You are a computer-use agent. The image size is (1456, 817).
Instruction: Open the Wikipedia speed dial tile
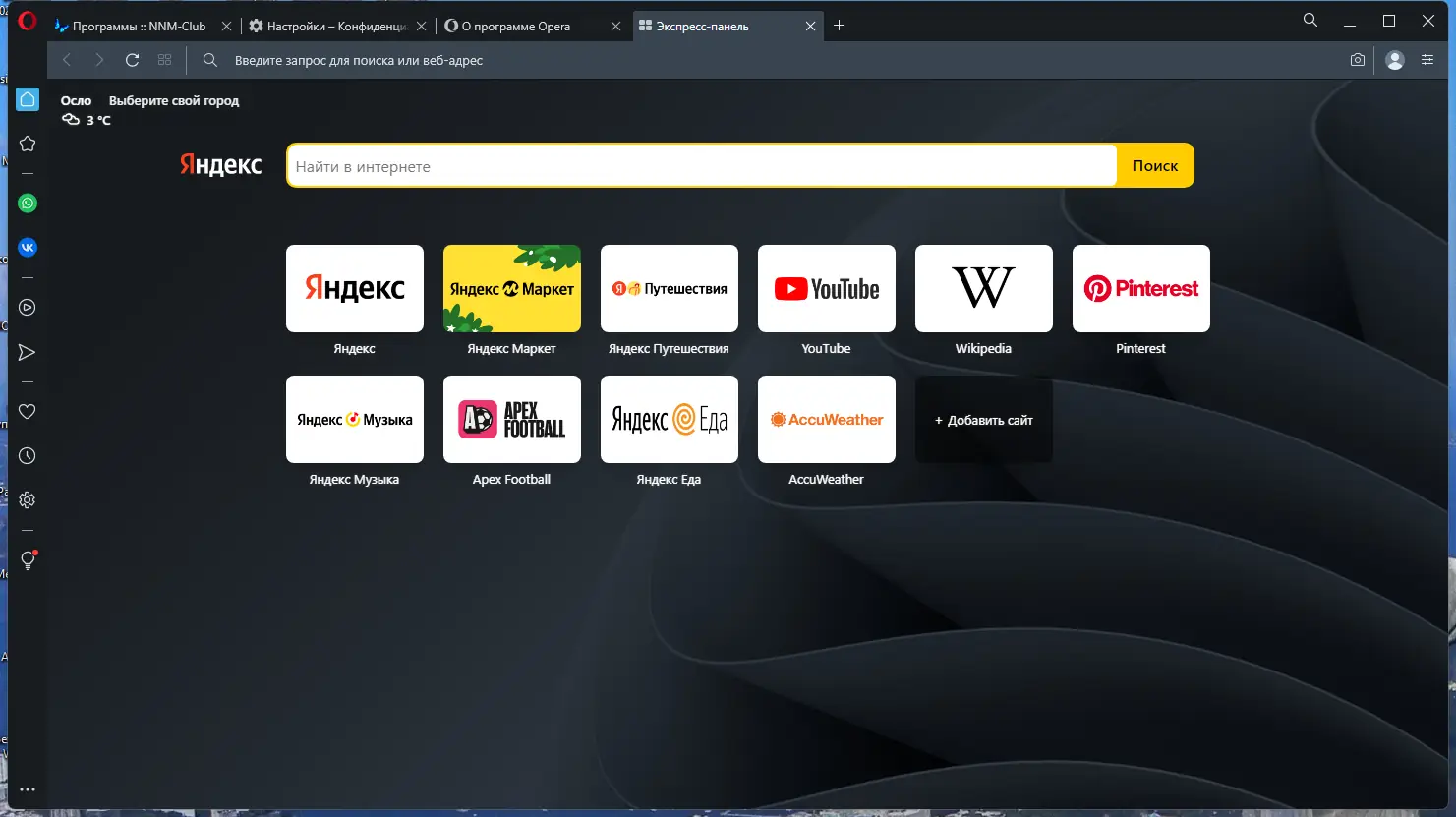(984, 288)
